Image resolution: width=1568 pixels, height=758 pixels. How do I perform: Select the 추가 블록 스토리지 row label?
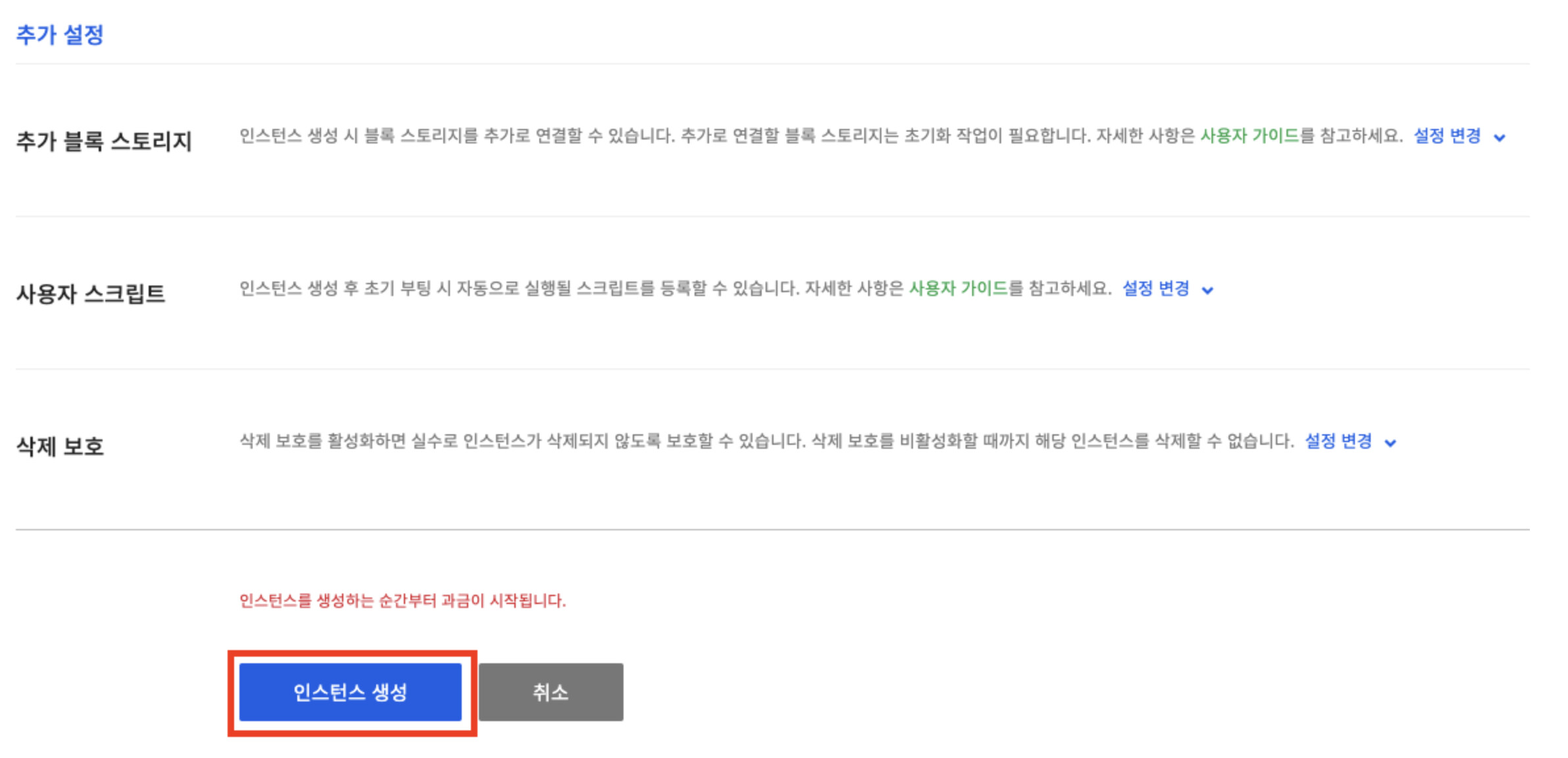pyautogui.click(x=104, y=141)
